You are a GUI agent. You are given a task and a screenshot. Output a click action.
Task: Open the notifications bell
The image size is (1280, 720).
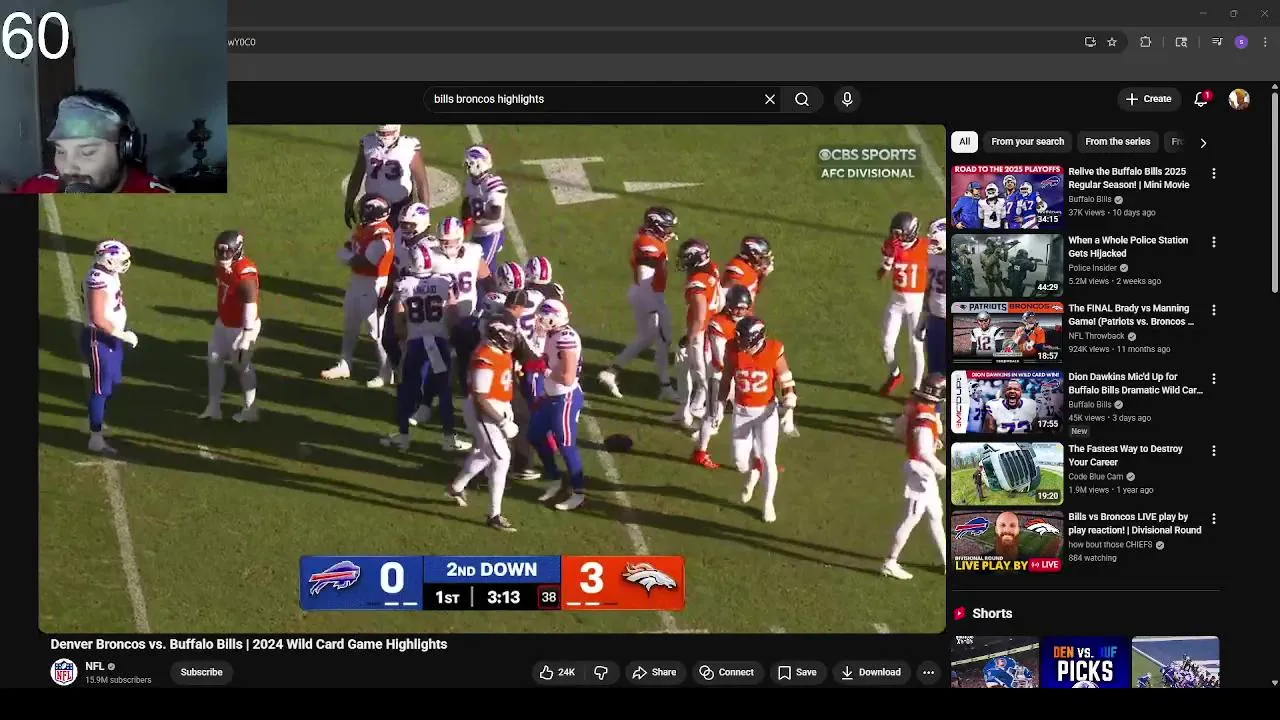(1201, 99)
